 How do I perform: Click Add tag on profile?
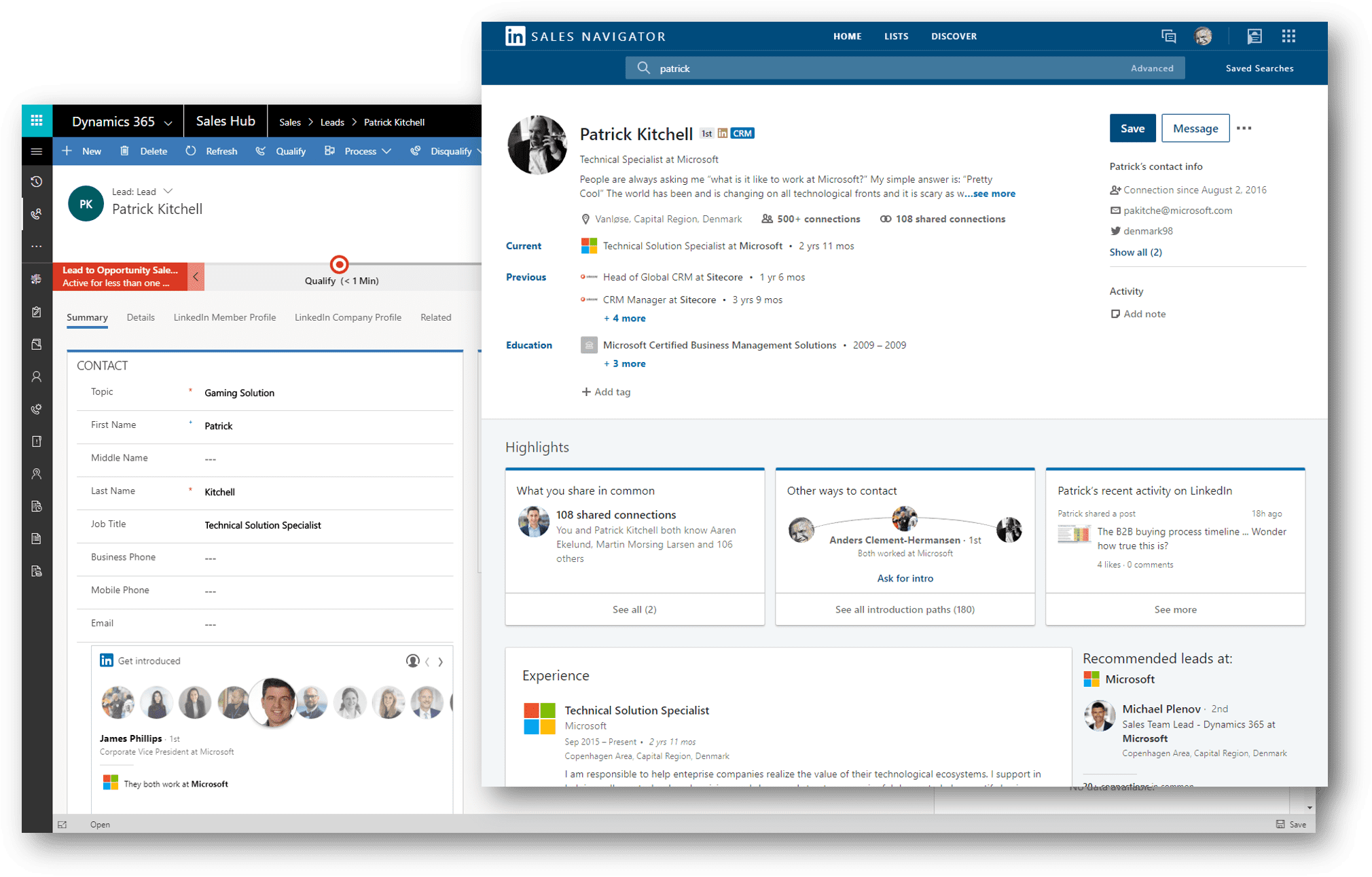click(606, 392)
